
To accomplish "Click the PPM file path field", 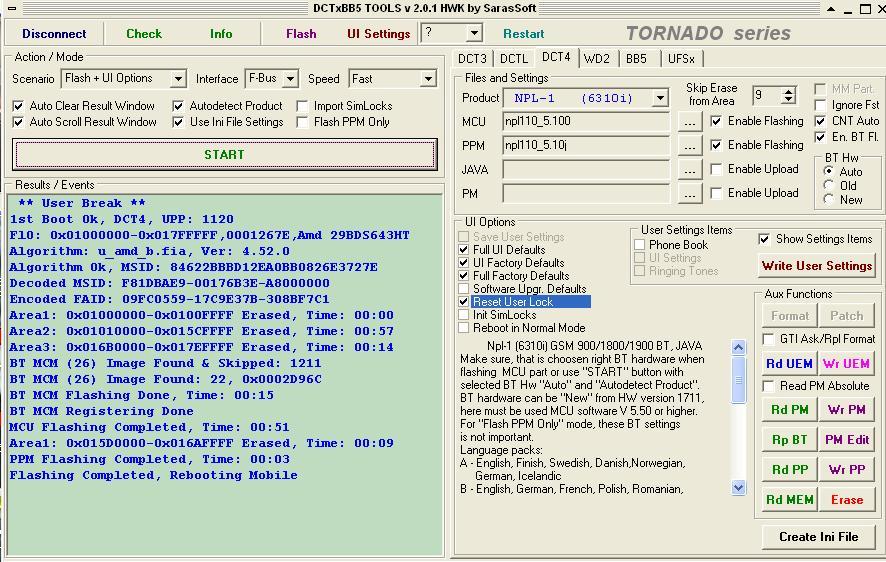I will [x=585, y=146].
